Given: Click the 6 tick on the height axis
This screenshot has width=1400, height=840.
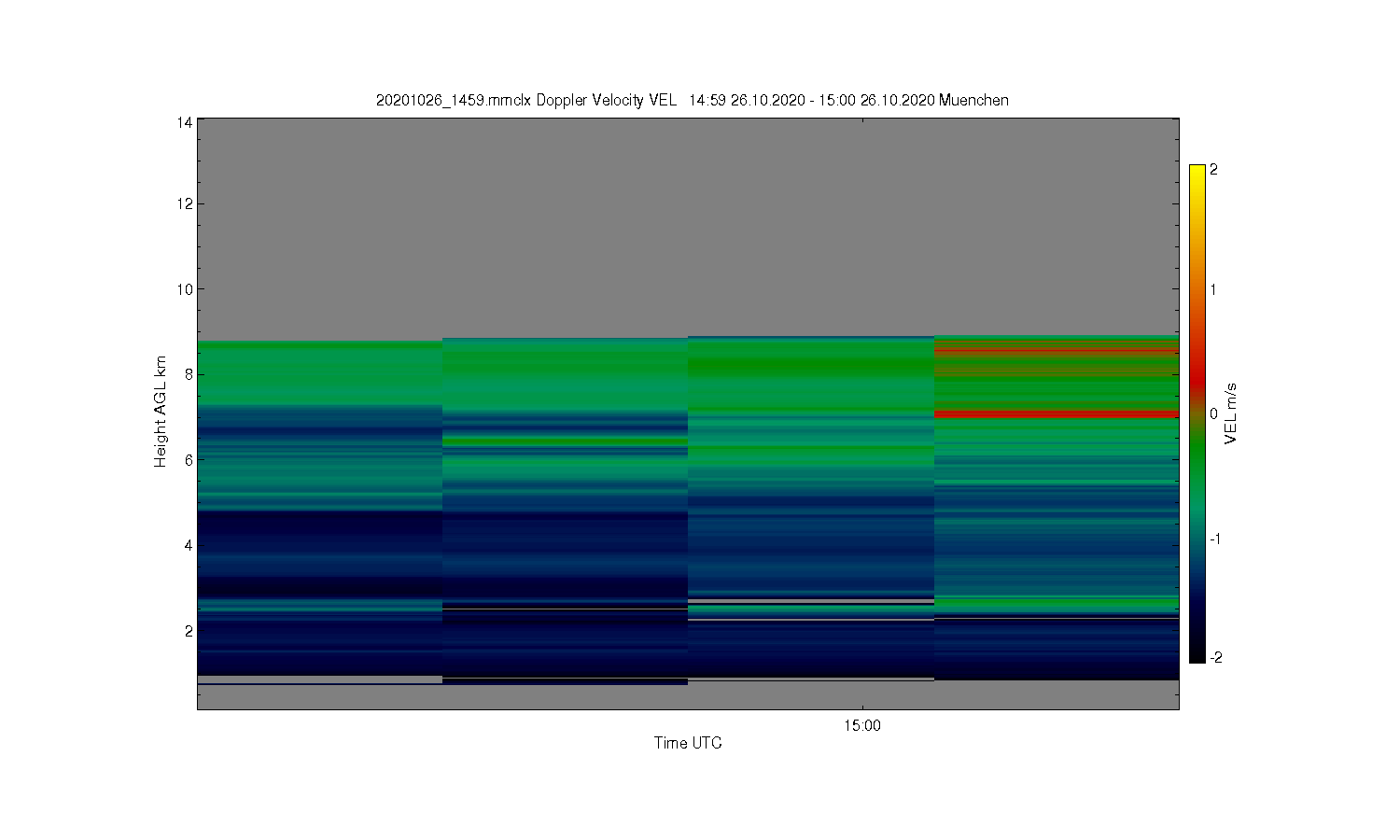Looking at the screenshot, I should coord(189,460).
